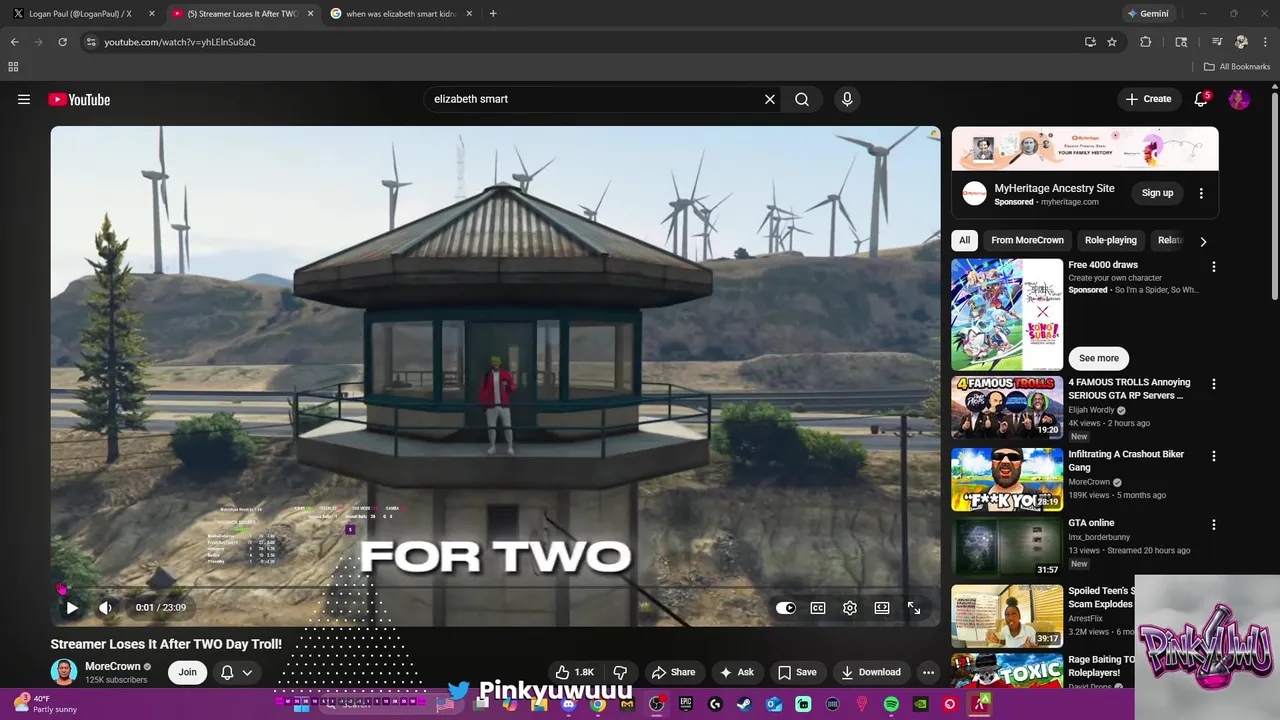Join the MoreCrown channel membership
The image size is (1280, 720).
tap(188, 672)
